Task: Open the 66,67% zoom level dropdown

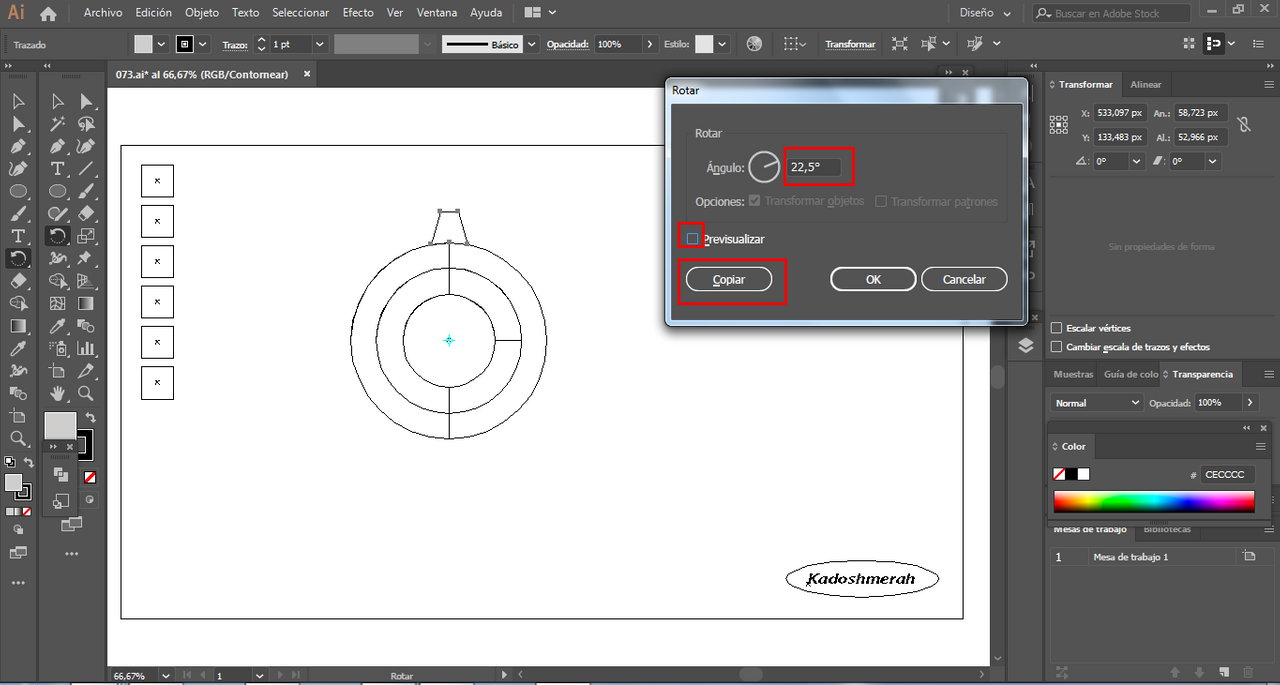Action: [x=167, y=676]
